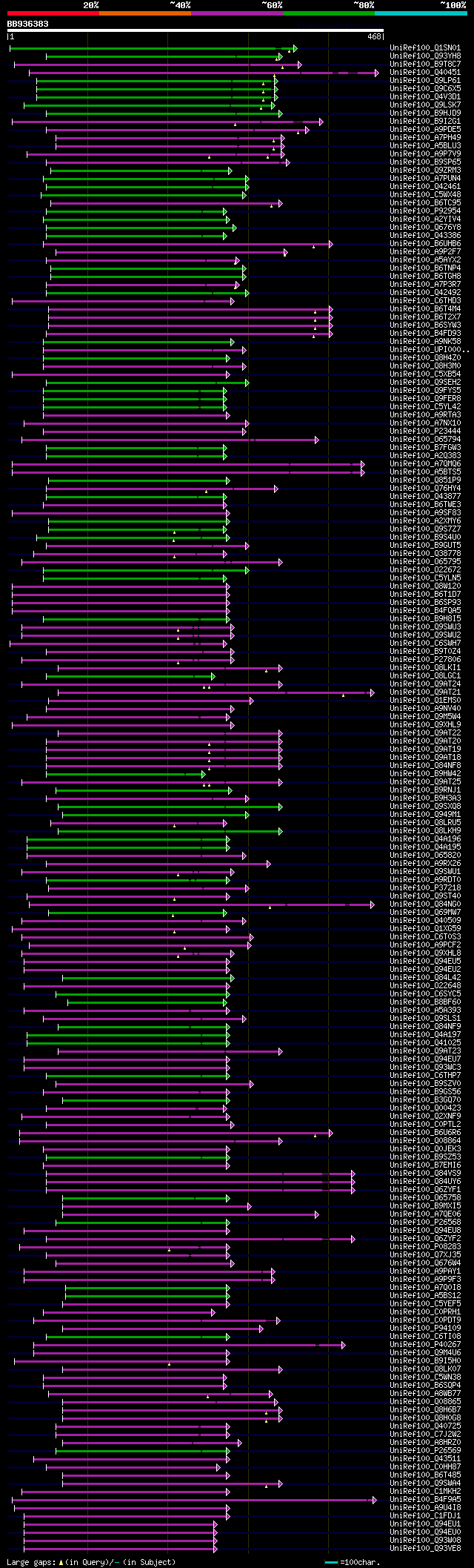Image resolution: width=474 pixels, height=1568 pixels.
Task: Select the UniRef100_Q8LK07 label
Action: [425, 1369]
